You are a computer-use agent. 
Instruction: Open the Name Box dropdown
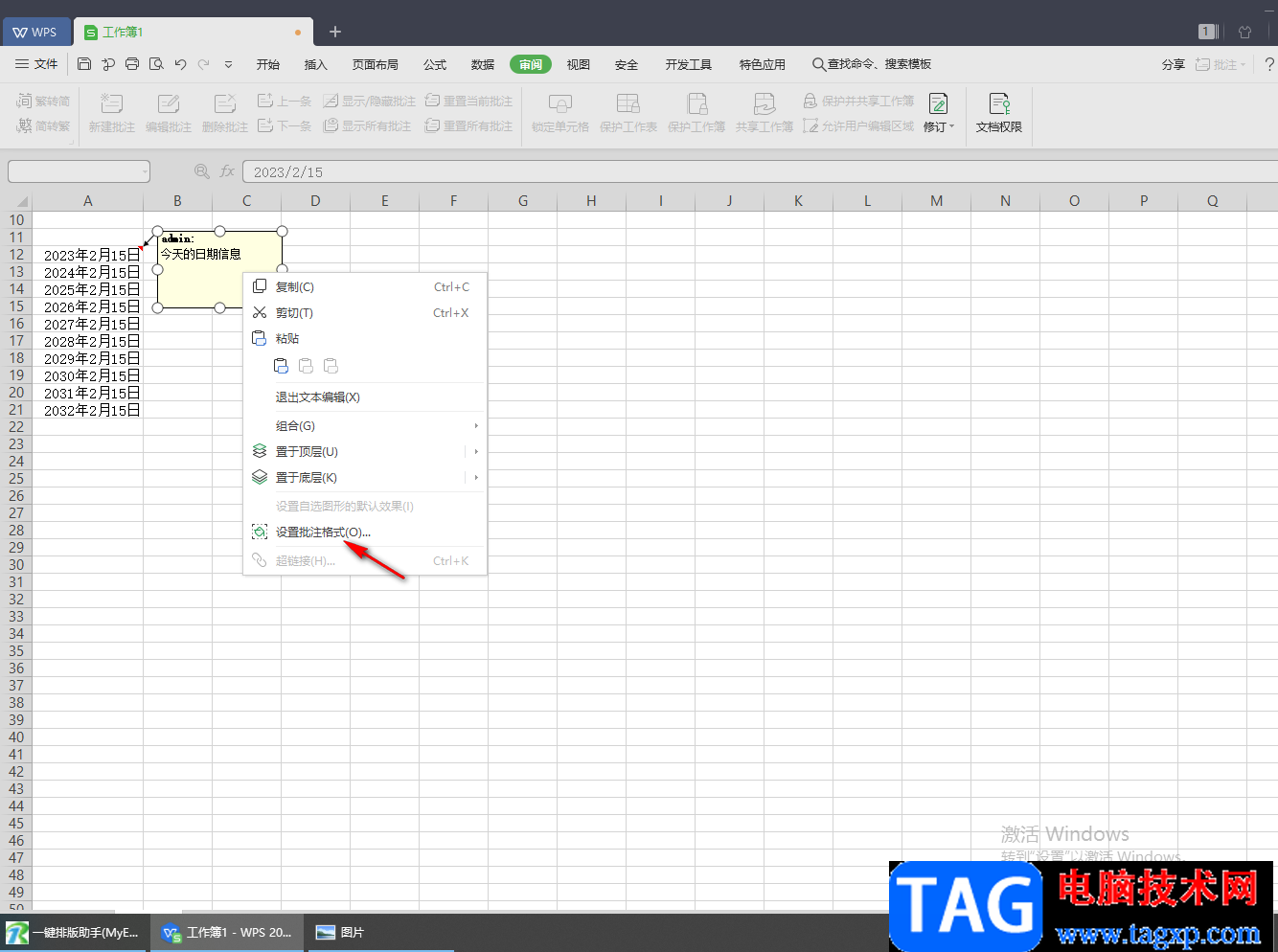pyautogui.click(x=145, y=171)
